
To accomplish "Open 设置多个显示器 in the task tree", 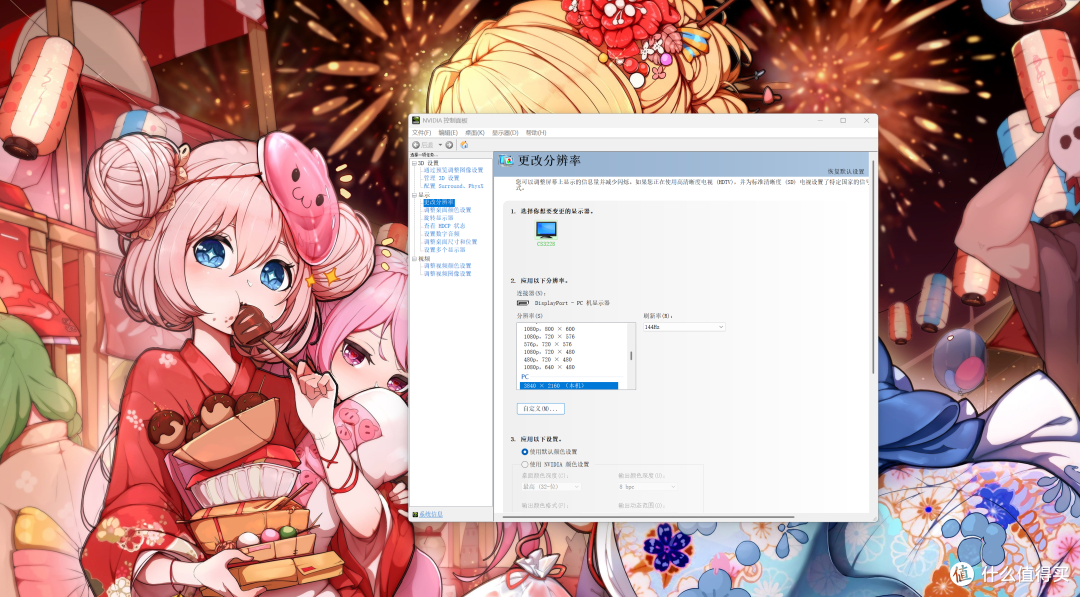I will click(444, 250).
